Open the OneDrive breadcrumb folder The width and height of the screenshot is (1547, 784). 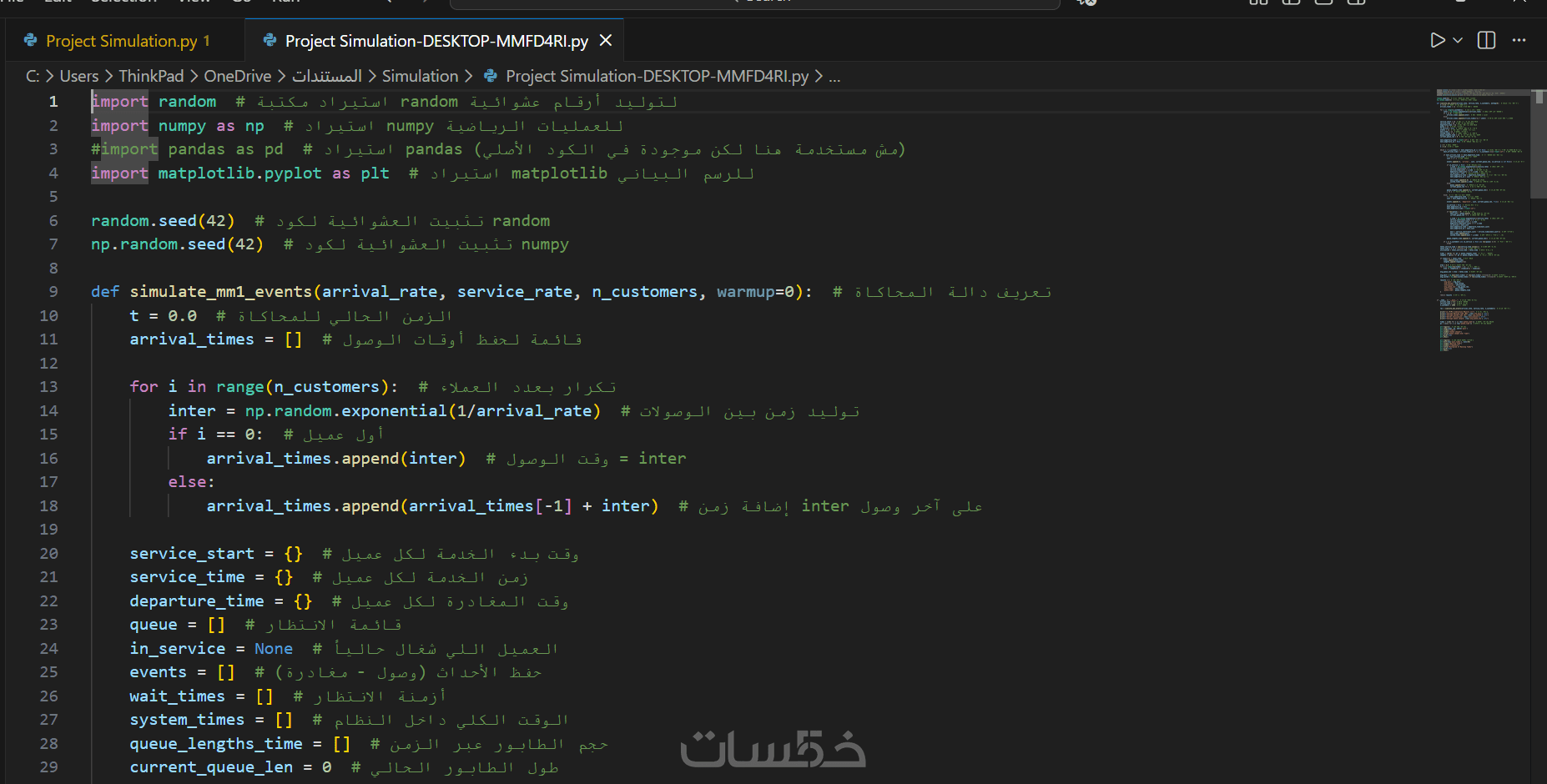(x=238, y=76)
